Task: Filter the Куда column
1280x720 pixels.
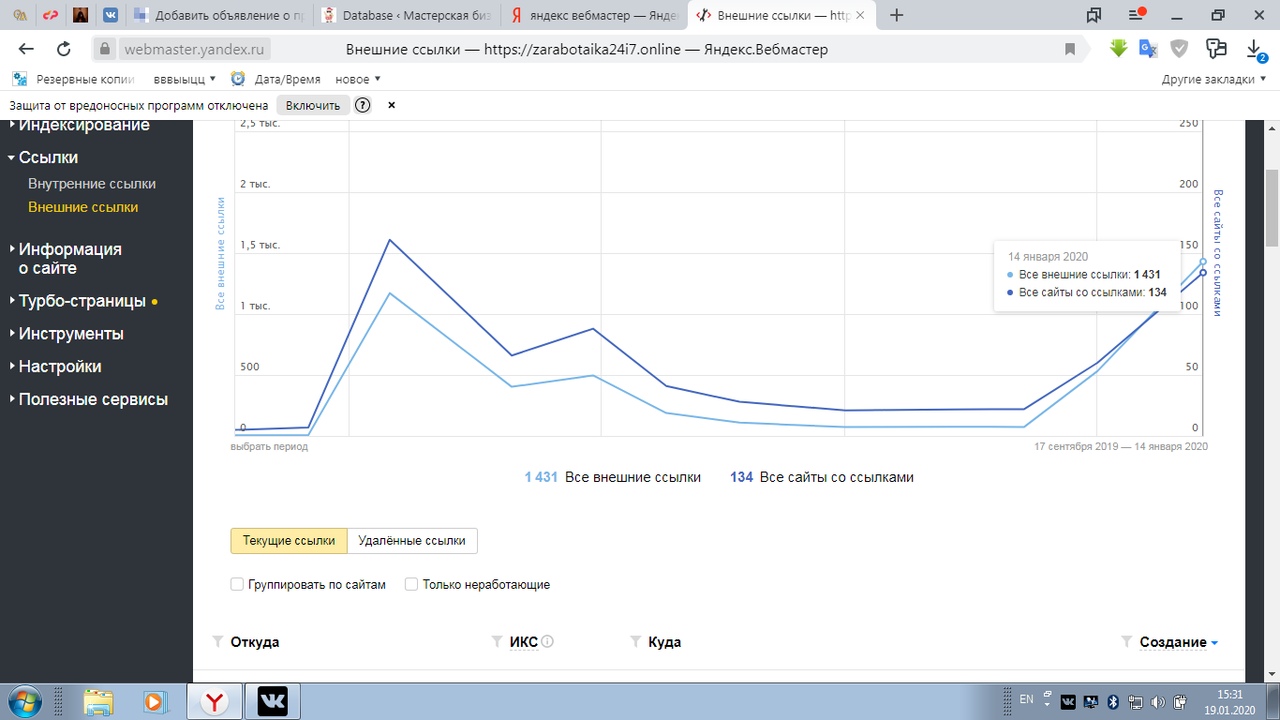Action: pyautogui.click(x=636, y=642)
